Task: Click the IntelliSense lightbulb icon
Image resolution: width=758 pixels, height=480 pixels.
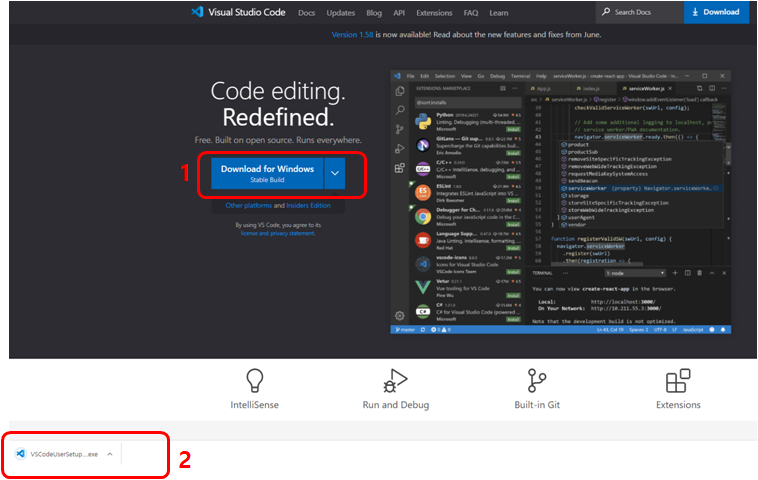Action: pos(255,380)
